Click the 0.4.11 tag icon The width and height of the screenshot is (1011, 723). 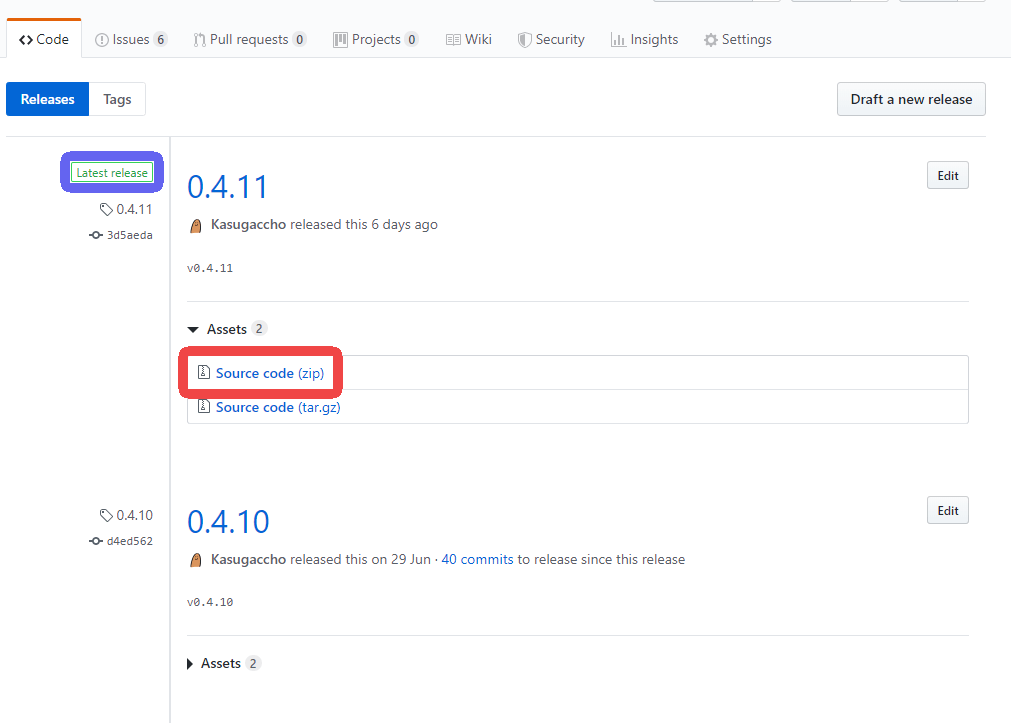[106, 209]
